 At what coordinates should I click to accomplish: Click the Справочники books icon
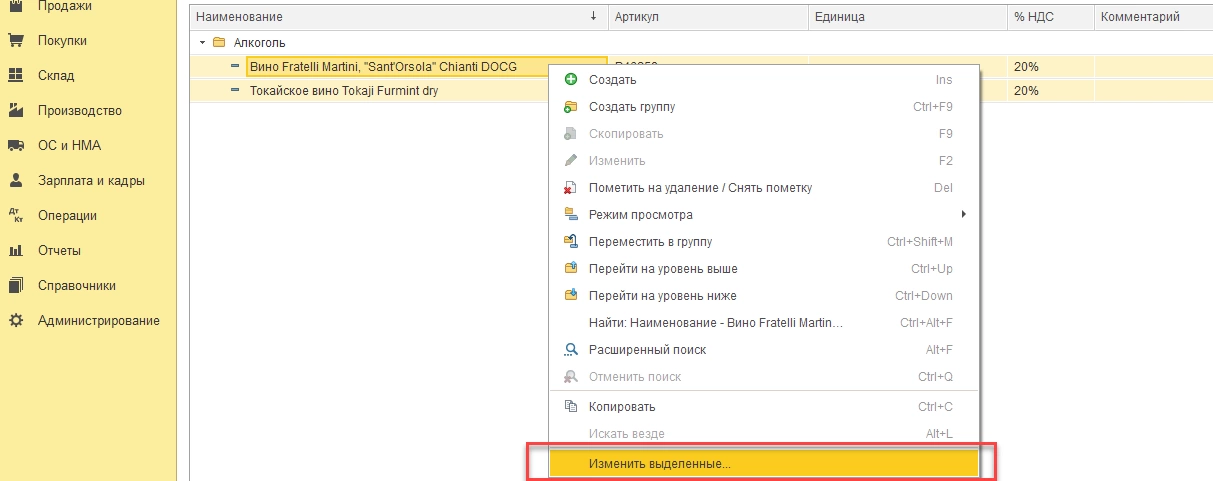(x=15, y=286)
